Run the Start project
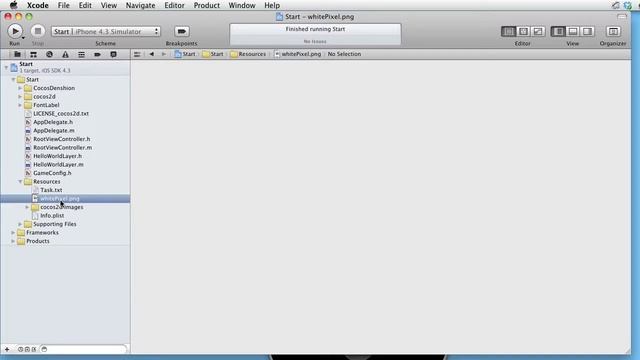Image resolution: width=640 pixels, height=360 pixels. pyautogui.click(x=15, y=31)
